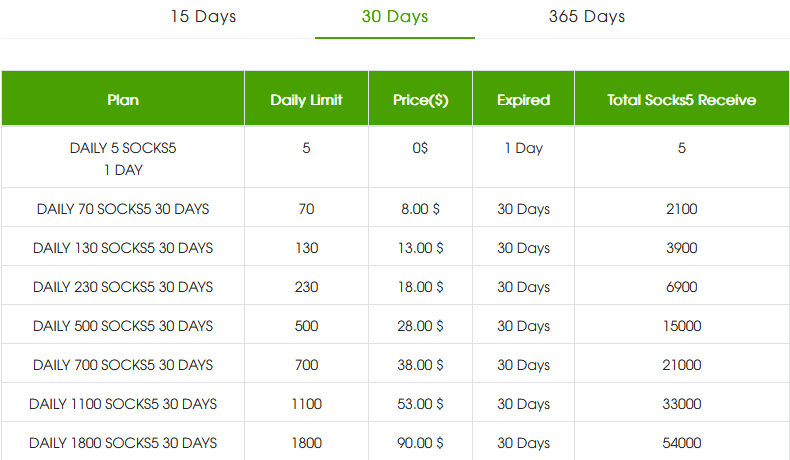Switch to the 15 Days tab
This screenshot has height=460, width=790.
click(x=203, y=17)
